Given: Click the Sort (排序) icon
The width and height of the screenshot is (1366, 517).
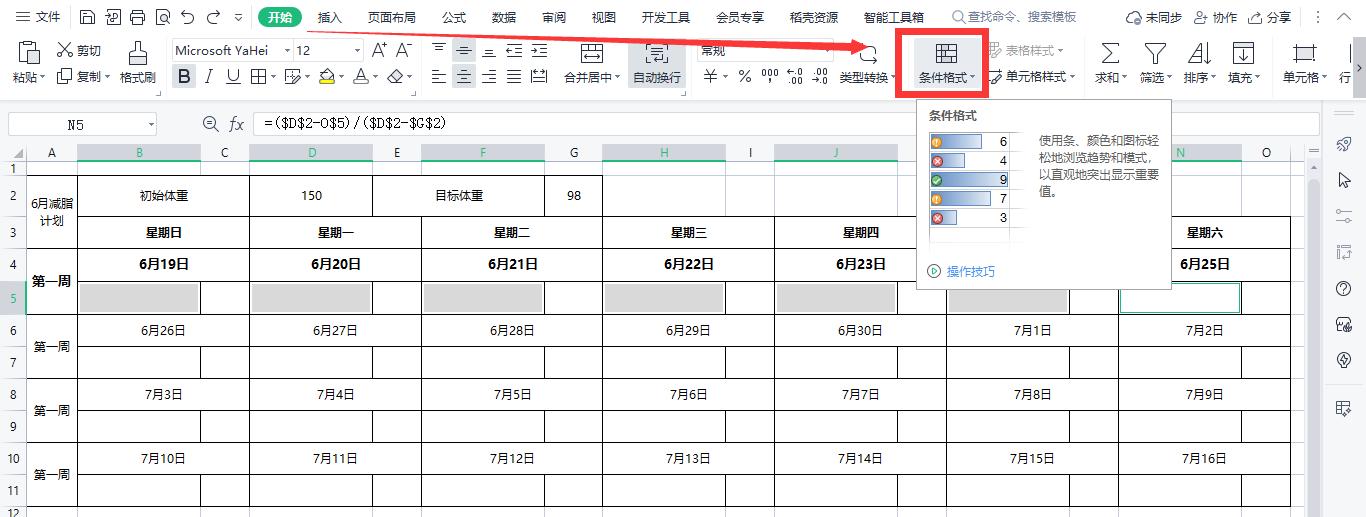Looking at the screenshot, I should click(1198, 54).
